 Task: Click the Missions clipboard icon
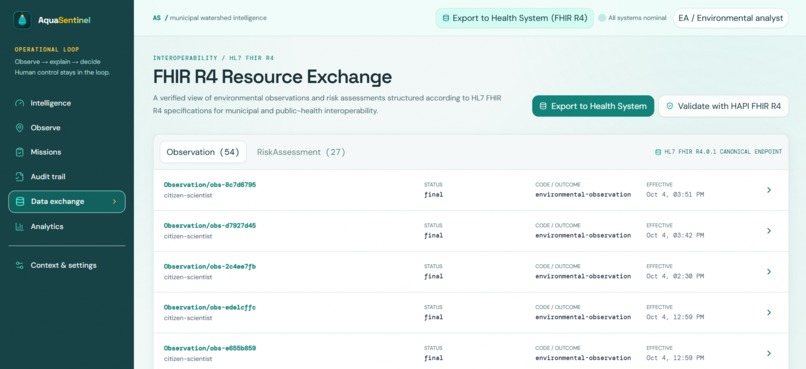pos(20,152)
